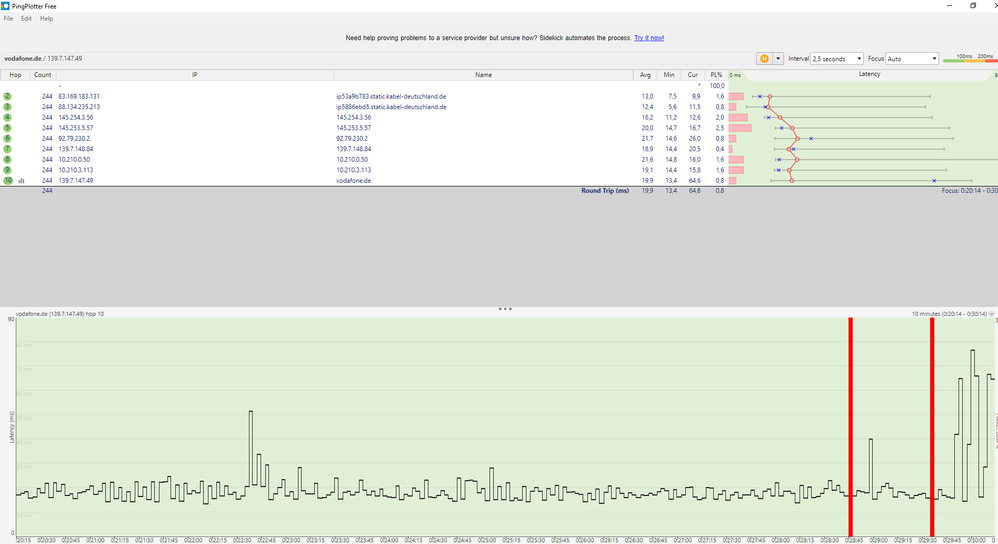Click the hop 5 pink packet loss bar
The width and height of the screenshot is (998, 544).
pyautogui.click(x=740, y=128)
